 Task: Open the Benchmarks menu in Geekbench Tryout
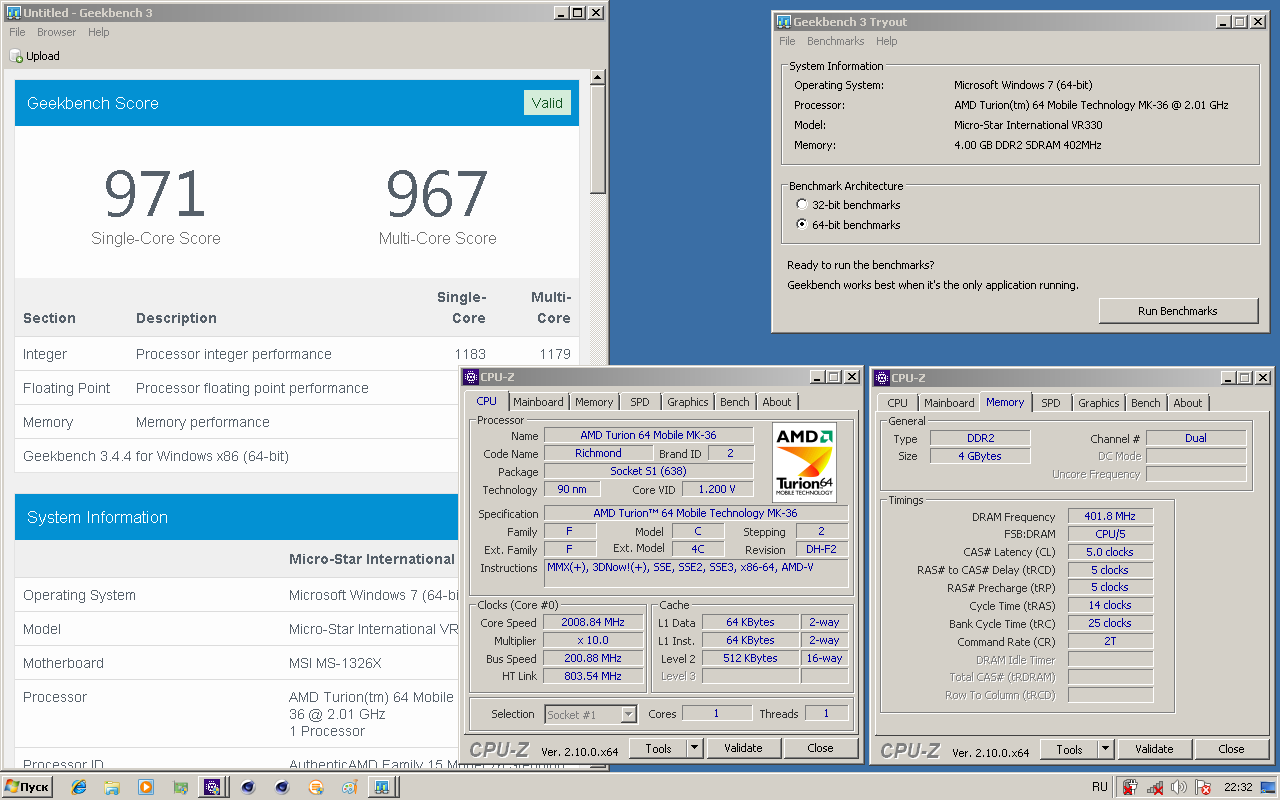pos(835,41)
